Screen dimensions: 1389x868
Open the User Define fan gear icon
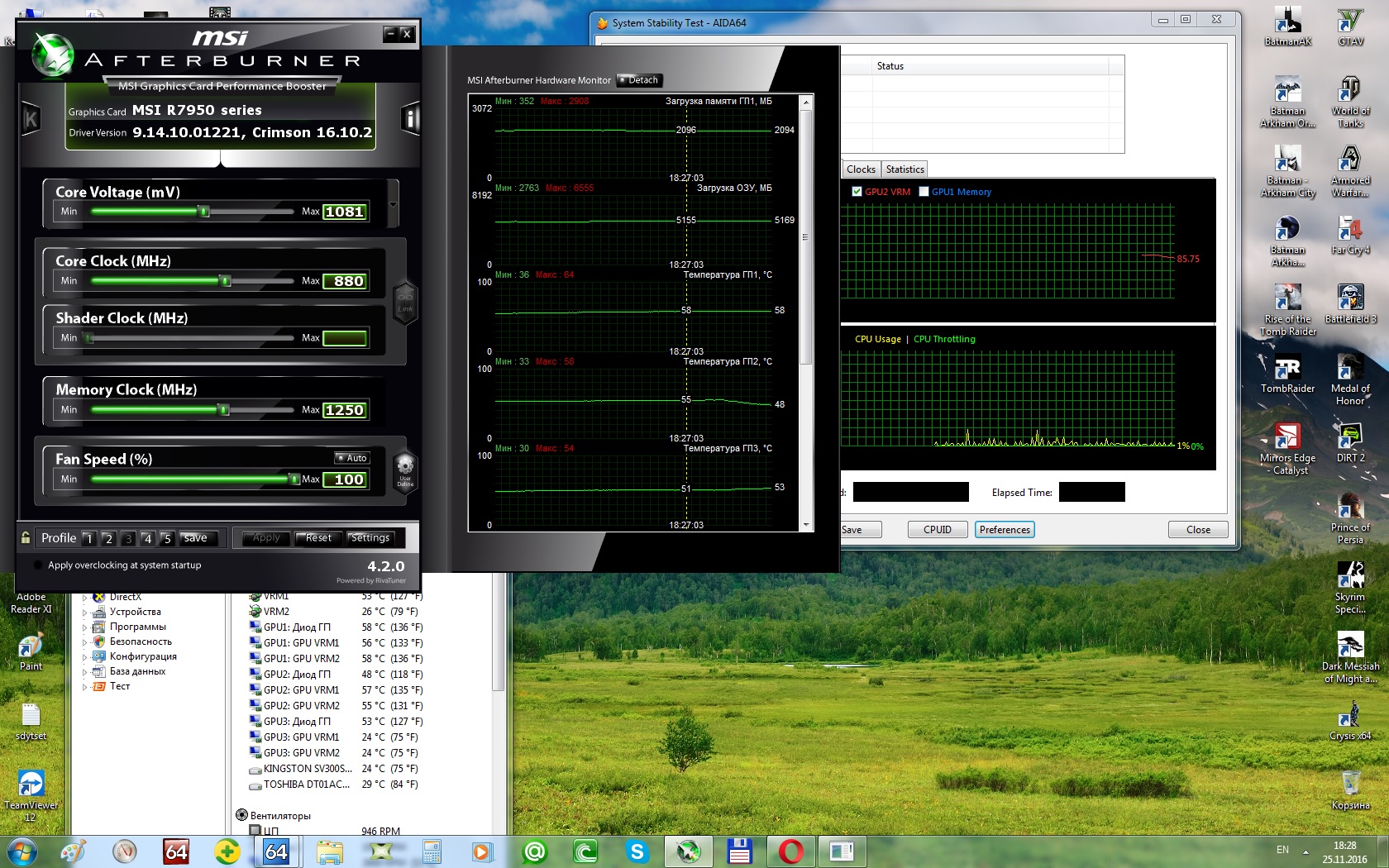[x=405, y=472]
